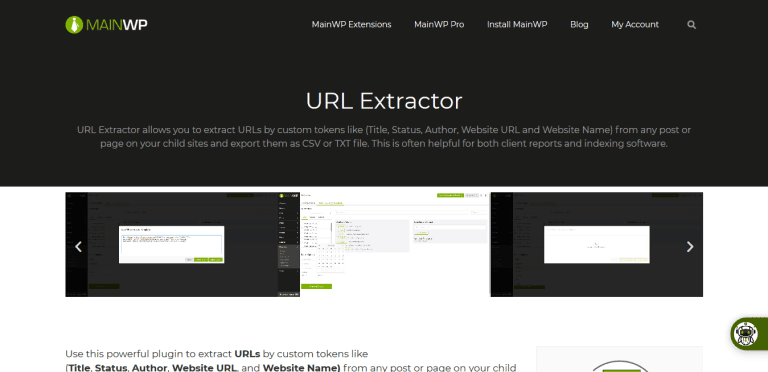768x372 pixels.
Task: Click the header description paragraph about CSV export
Action: [384, 137]
